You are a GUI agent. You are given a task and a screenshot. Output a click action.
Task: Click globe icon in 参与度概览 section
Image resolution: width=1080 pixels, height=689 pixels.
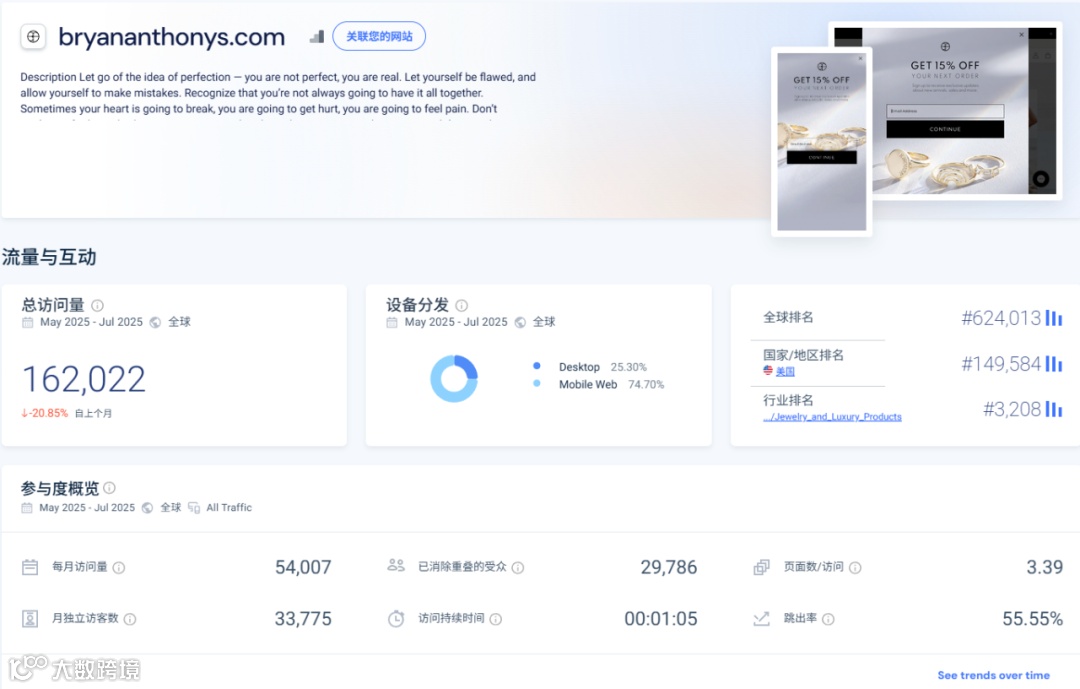[147, 508]
